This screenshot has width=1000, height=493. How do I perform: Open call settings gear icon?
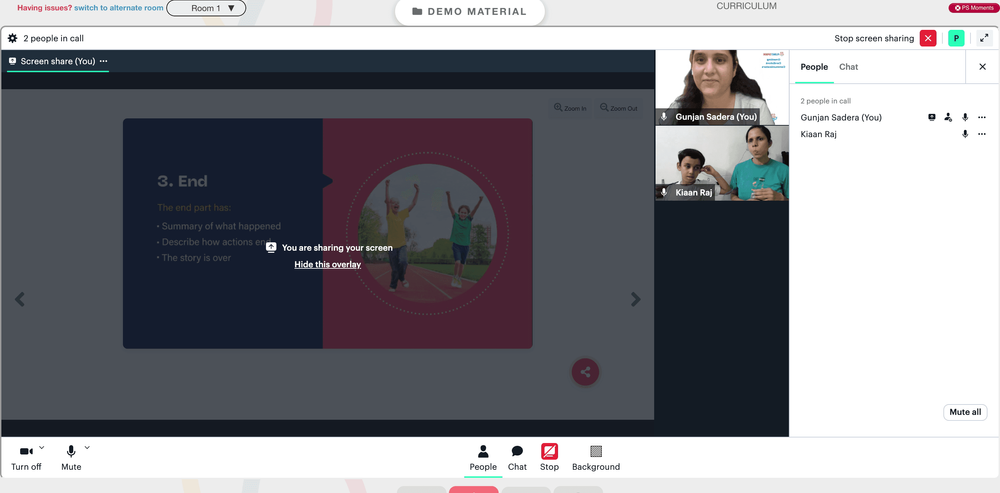coord(12,38)
